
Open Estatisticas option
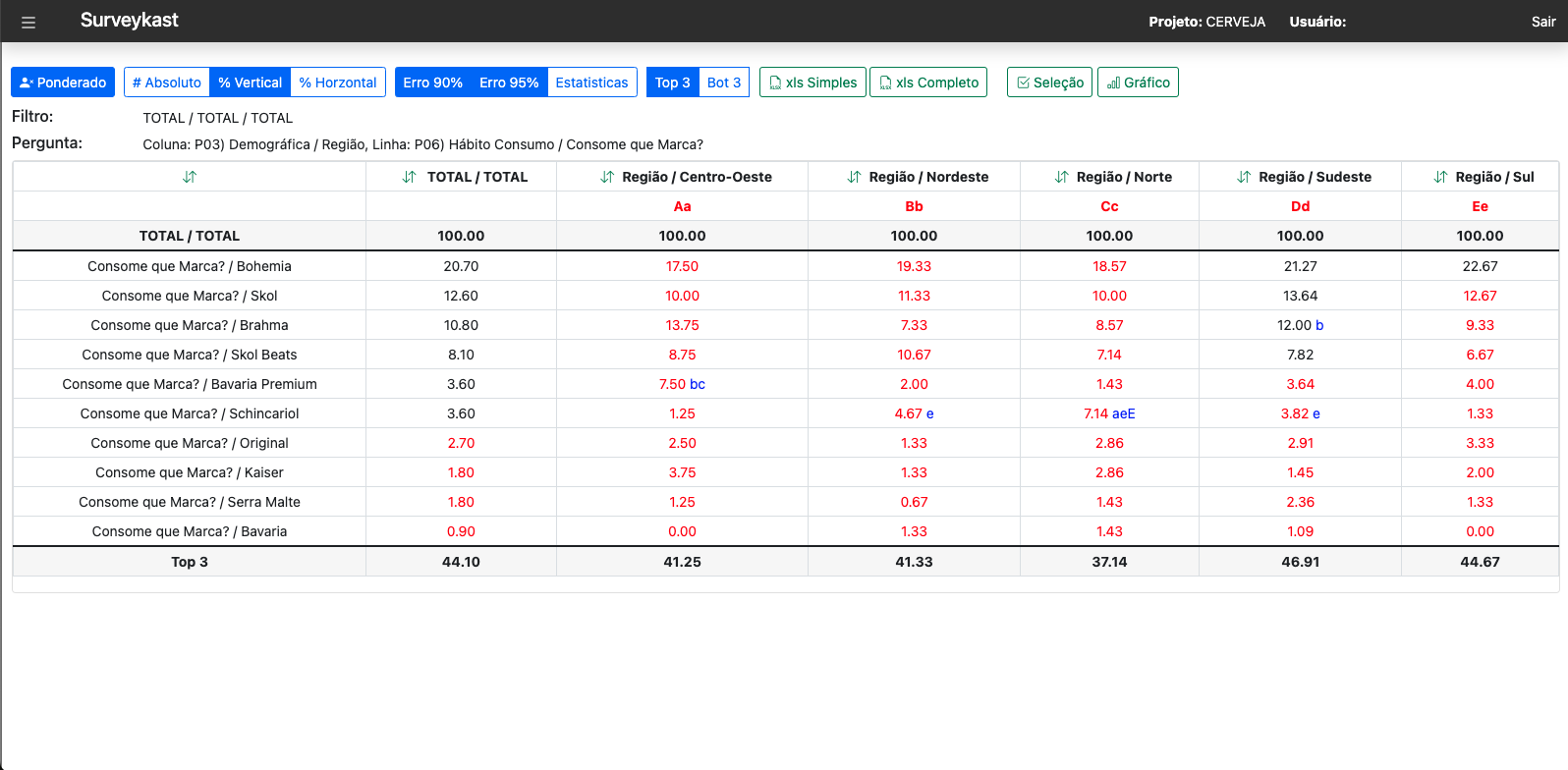pyautogui.click(x=591, y=82)
